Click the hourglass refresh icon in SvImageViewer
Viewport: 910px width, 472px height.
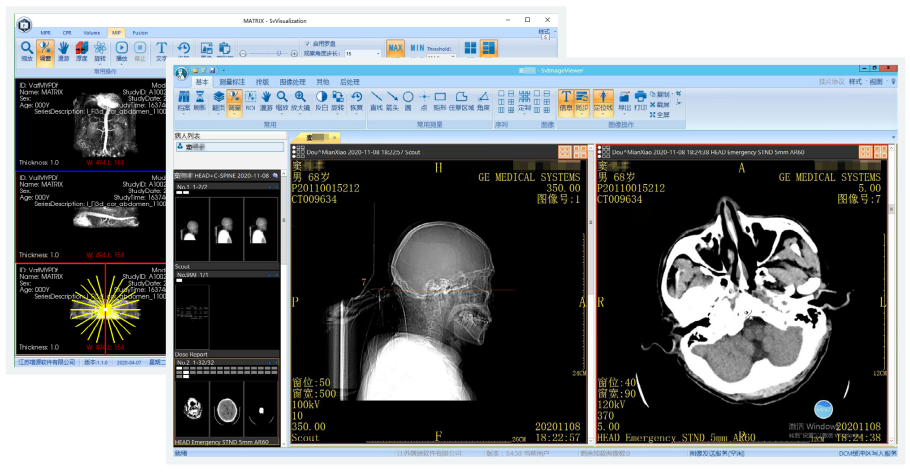click(200, 100)
